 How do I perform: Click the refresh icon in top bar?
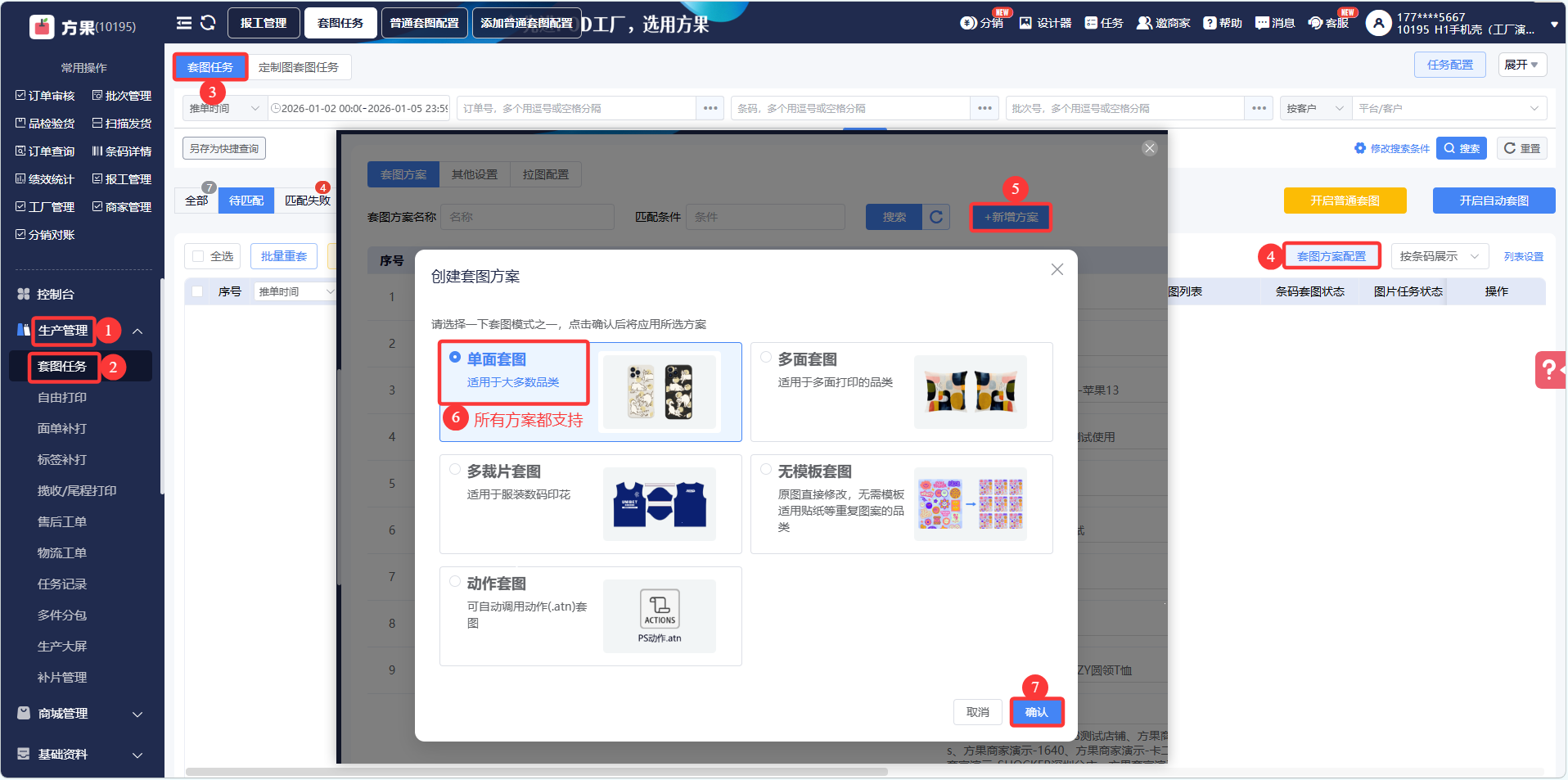[208, 23]
